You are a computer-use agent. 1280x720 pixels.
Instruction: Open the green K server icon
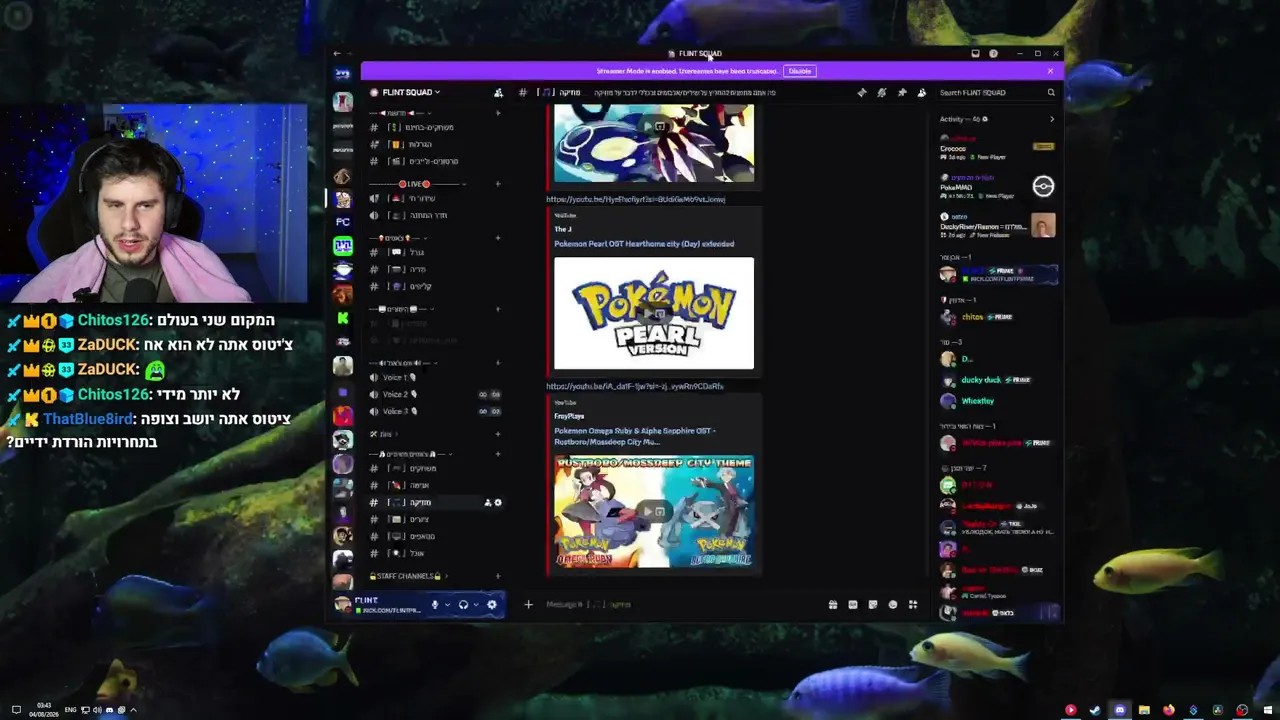click(x=343, y=318)
